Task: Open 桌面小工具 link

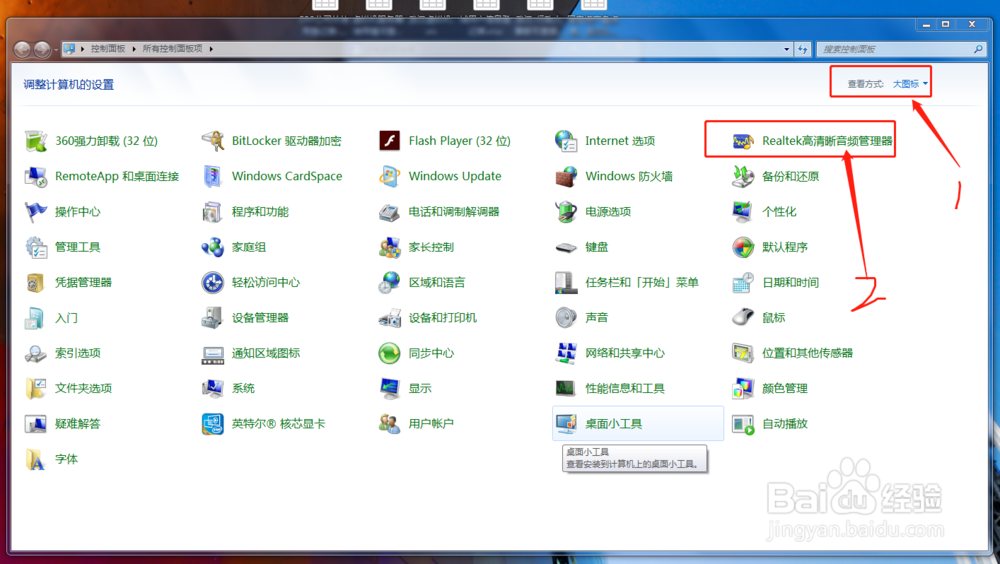Action: click(x=614, y=423)
